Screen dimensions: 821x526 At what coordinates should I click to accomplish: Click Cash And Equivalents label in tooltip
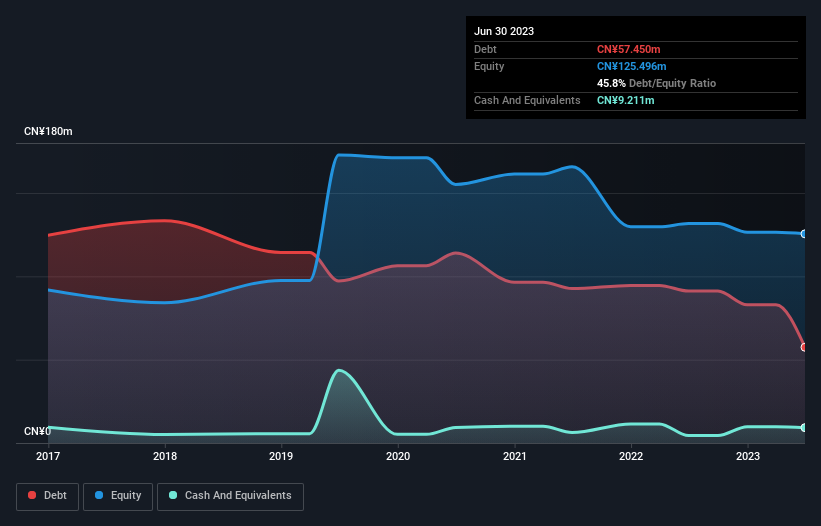pos(527,100)
